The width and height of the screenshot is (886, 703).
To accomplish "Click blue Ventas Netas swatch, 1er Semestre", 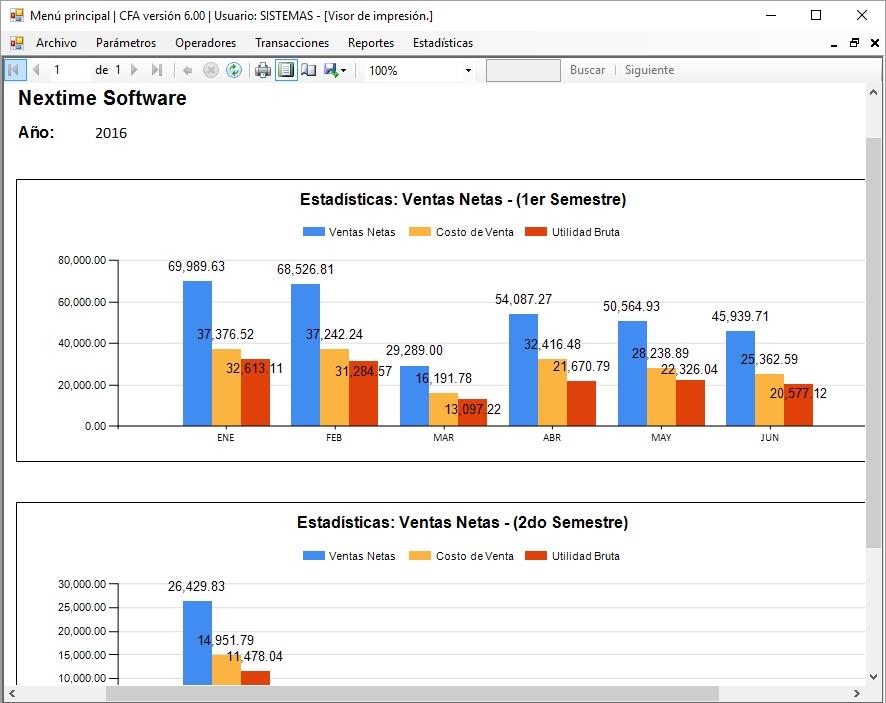I will (314, 232).
